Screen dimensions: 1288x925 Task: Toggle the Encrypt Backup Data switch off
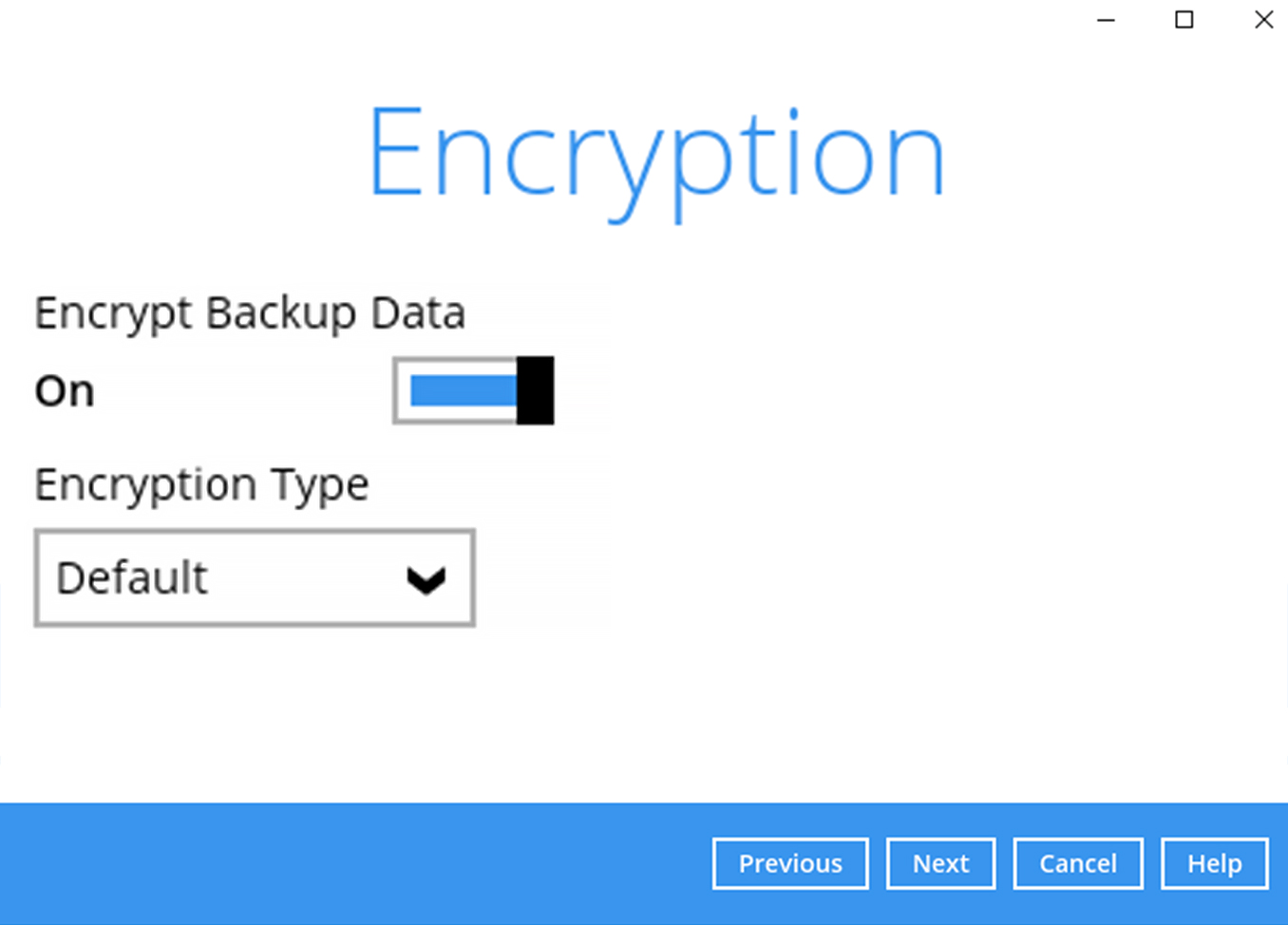coord(472,390)
